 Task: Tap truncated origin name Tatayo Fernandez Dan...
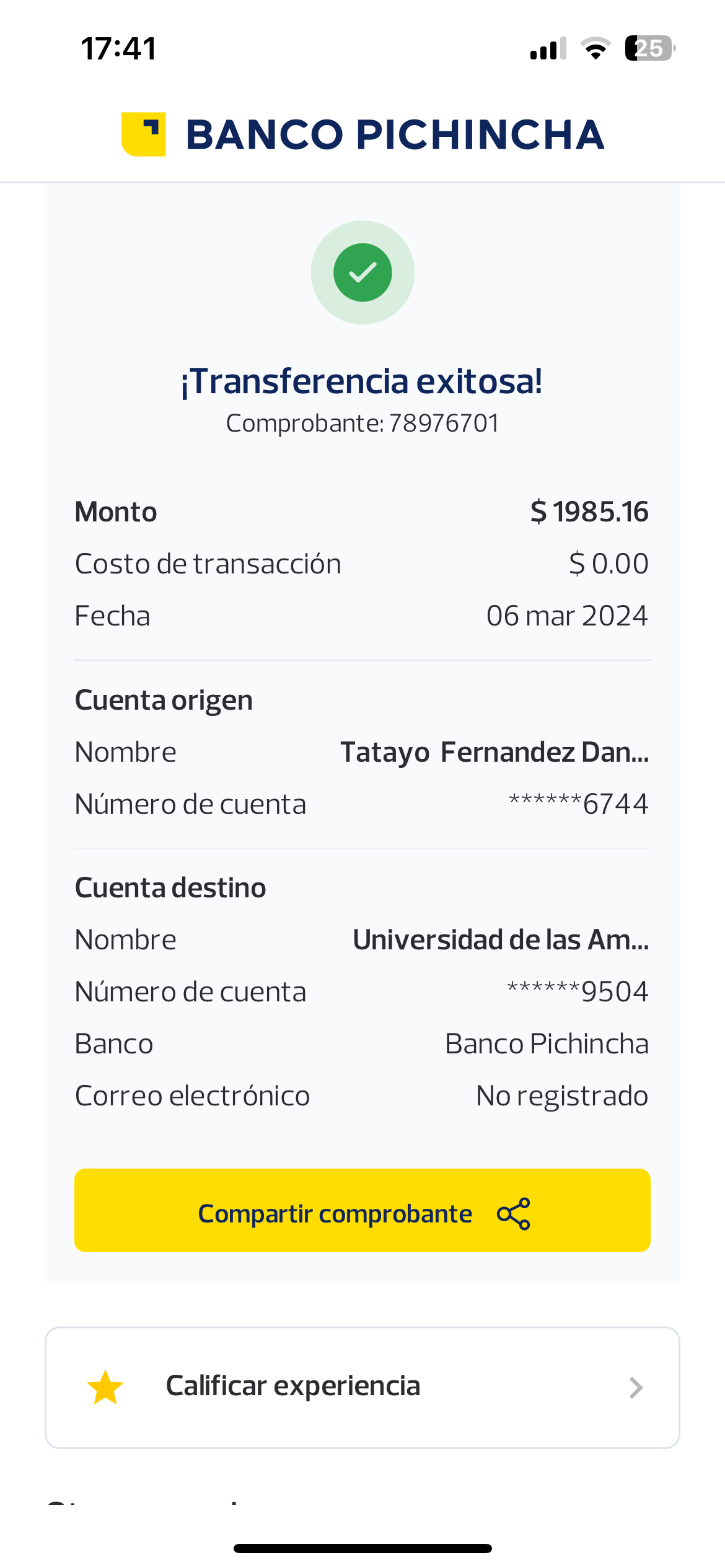[x=494, y=752]
